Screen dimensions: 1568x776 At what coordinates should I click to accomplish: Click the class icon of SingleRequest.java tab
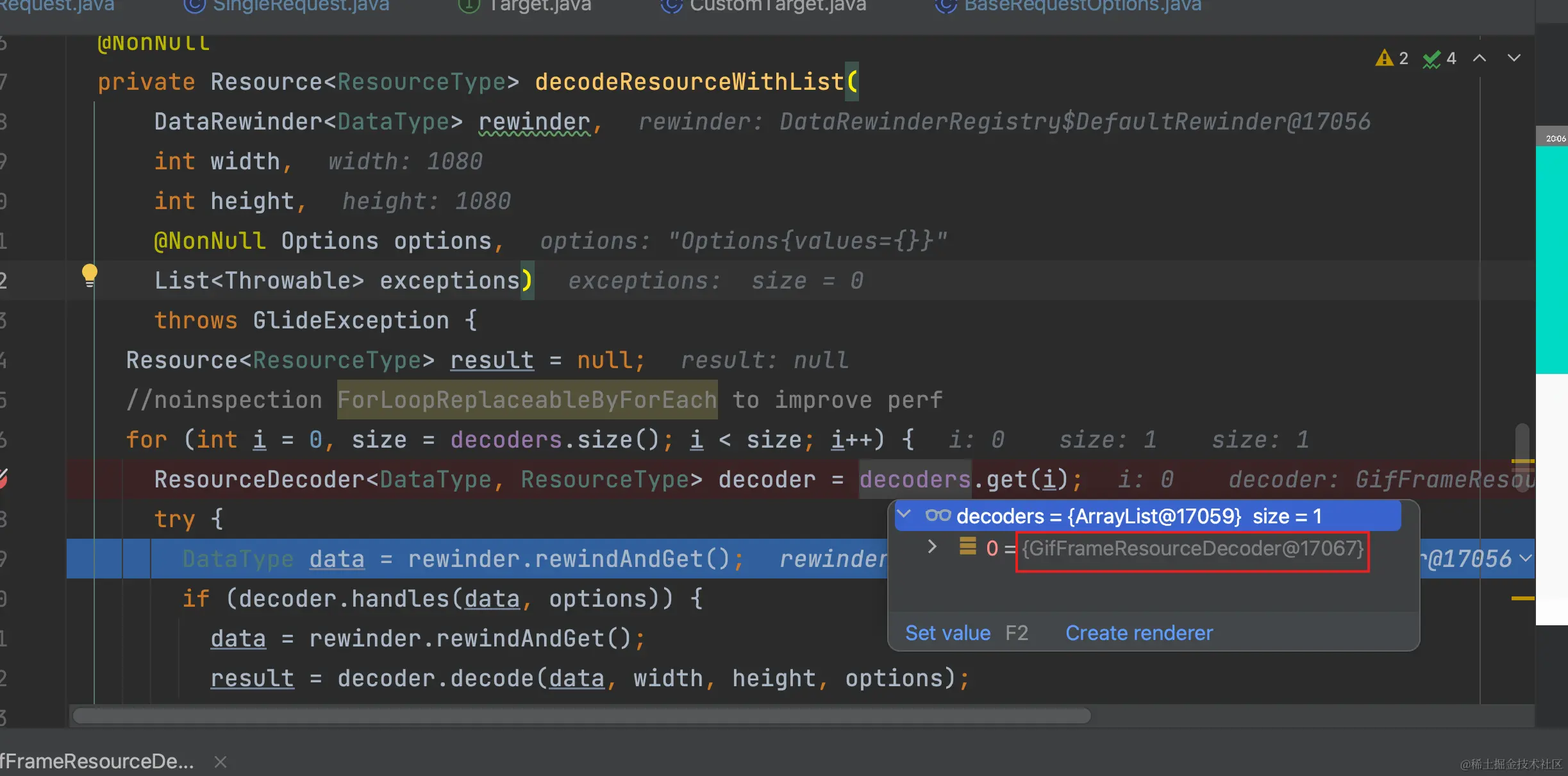[x=194, y=6]
